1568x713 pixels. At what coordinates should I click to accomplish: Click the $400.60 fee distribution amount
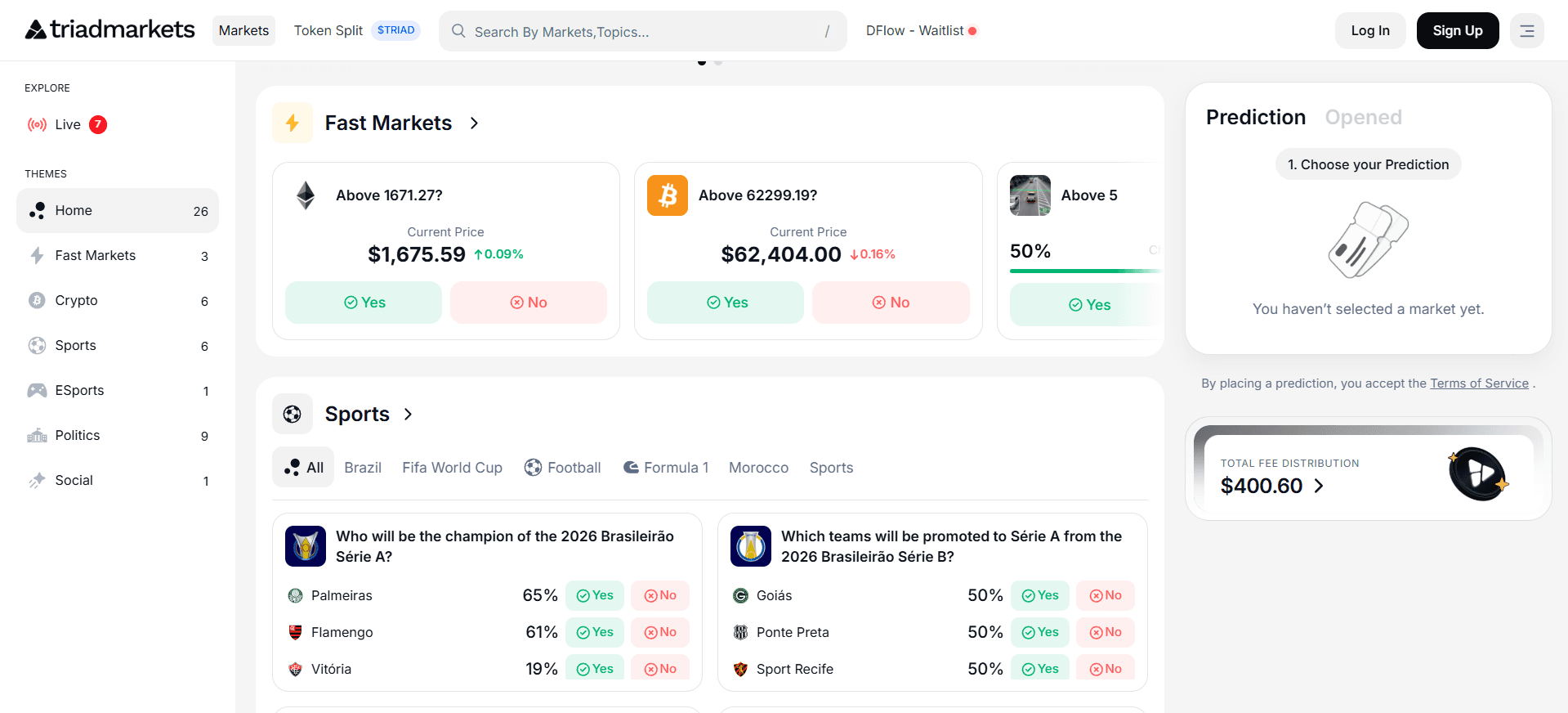1262,486
